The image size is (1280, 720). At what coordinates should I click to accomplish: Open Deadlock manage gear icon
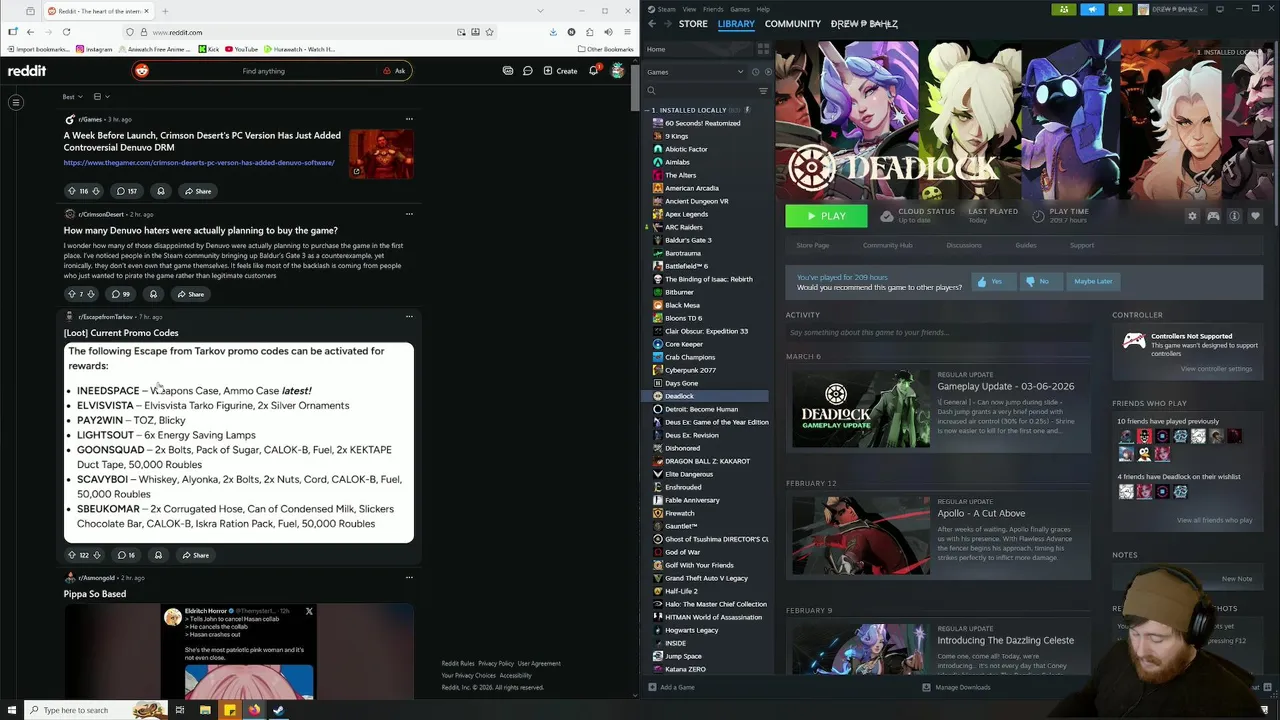(1192, 216)
